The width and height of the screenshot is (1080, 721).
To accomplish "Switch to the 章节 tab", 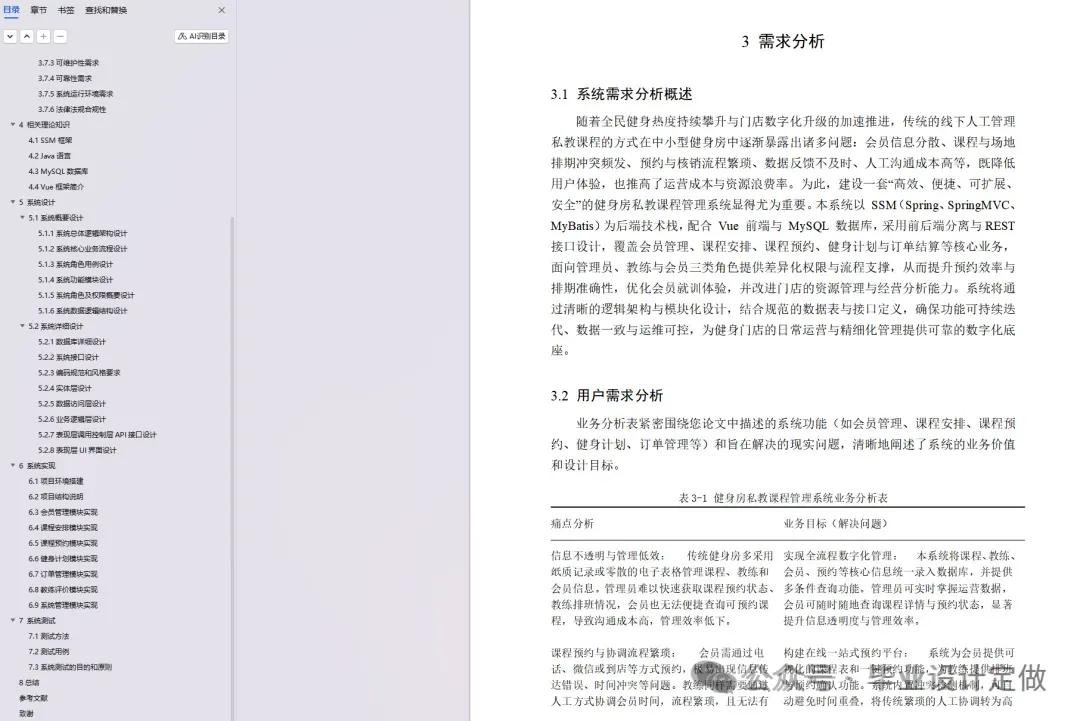I will (39, 10).
